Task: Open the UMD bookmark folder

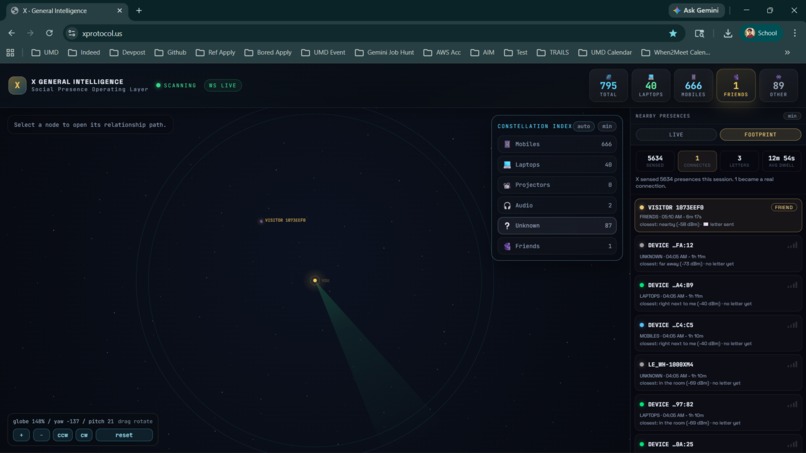Action: (45, 52)
